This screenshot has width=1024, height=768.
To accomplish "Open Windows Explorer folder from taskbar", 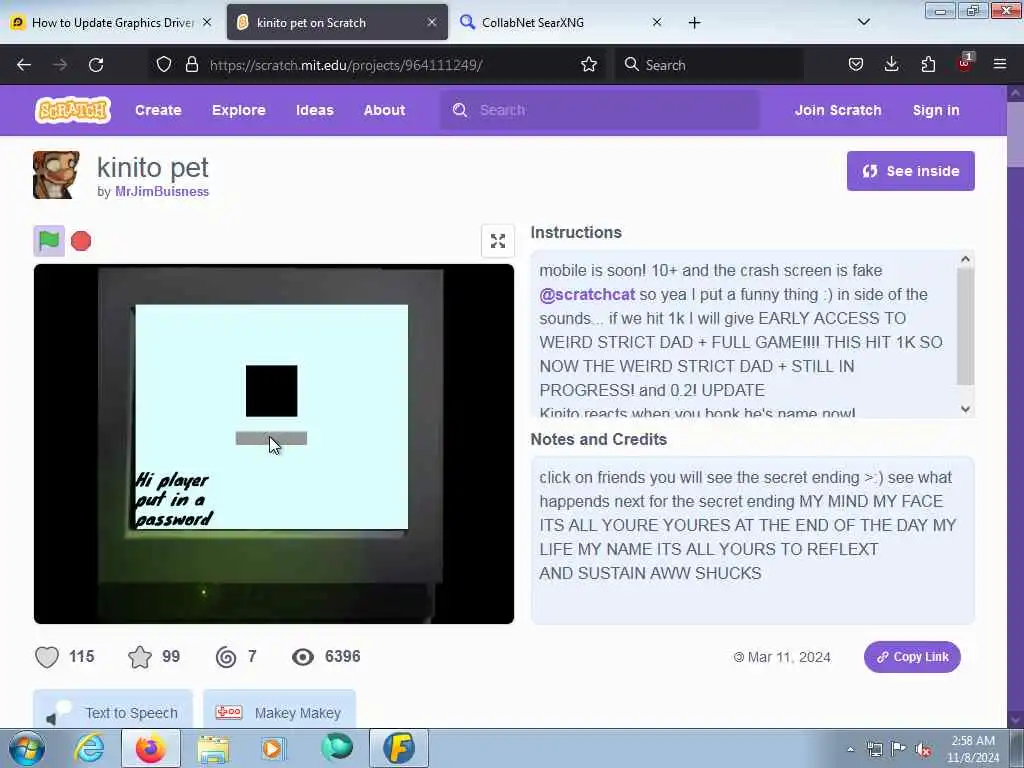I will tap(213, 748).
